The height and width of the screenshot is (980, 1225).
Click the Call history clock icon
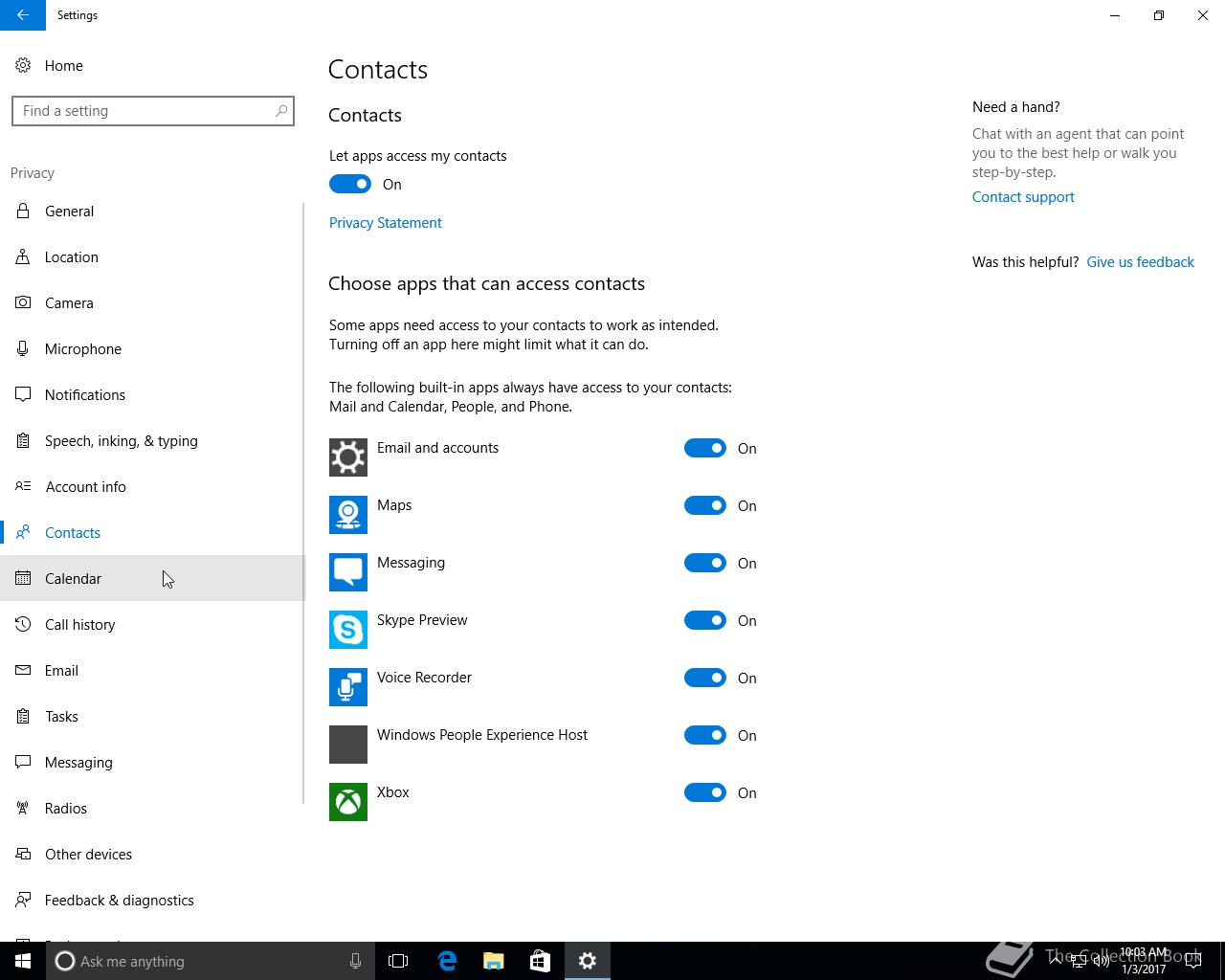click(x=23, y=625)
